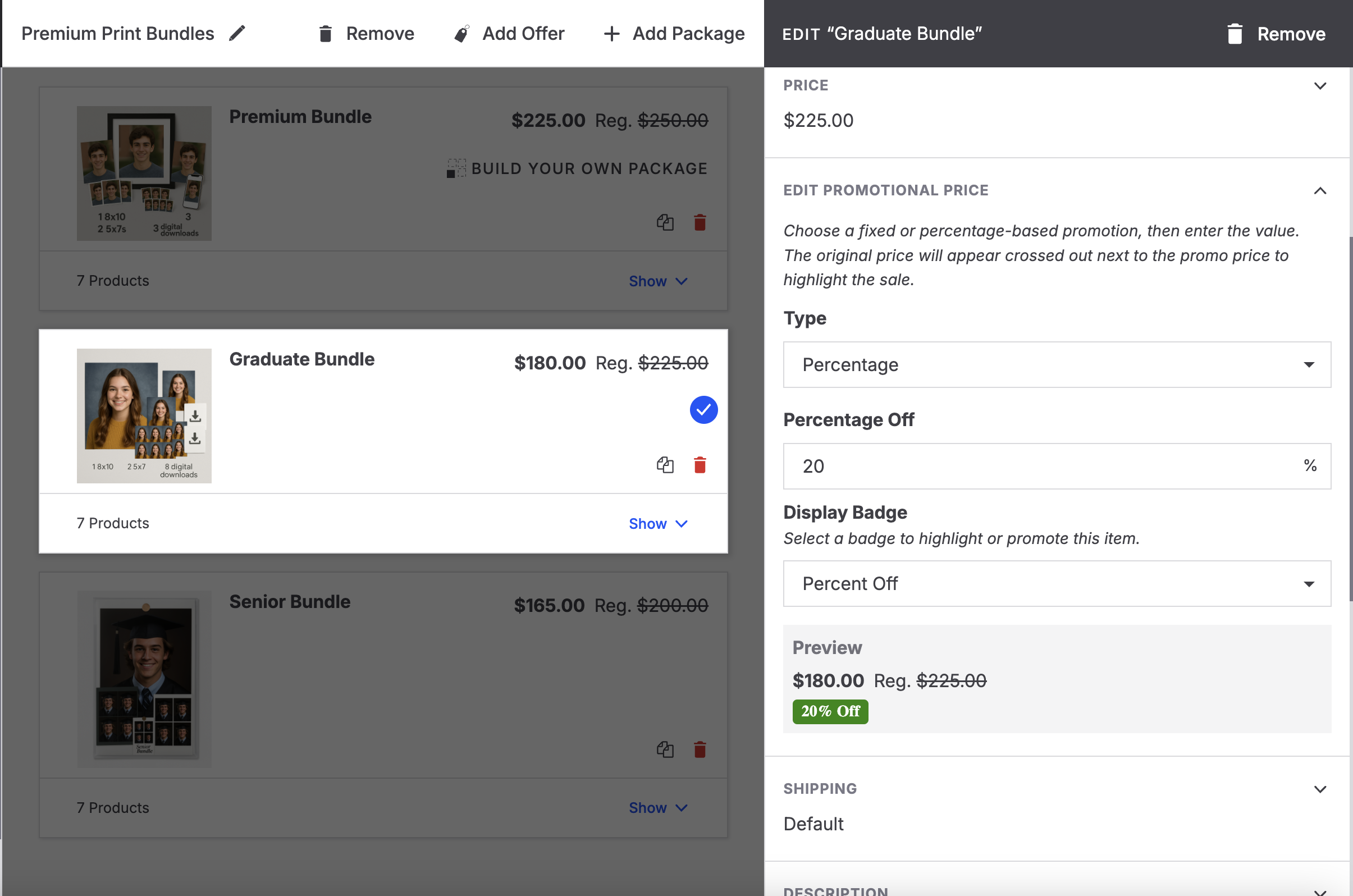
Task: Collapse the Edit Promotional Price section
Action: point(1319,190)
